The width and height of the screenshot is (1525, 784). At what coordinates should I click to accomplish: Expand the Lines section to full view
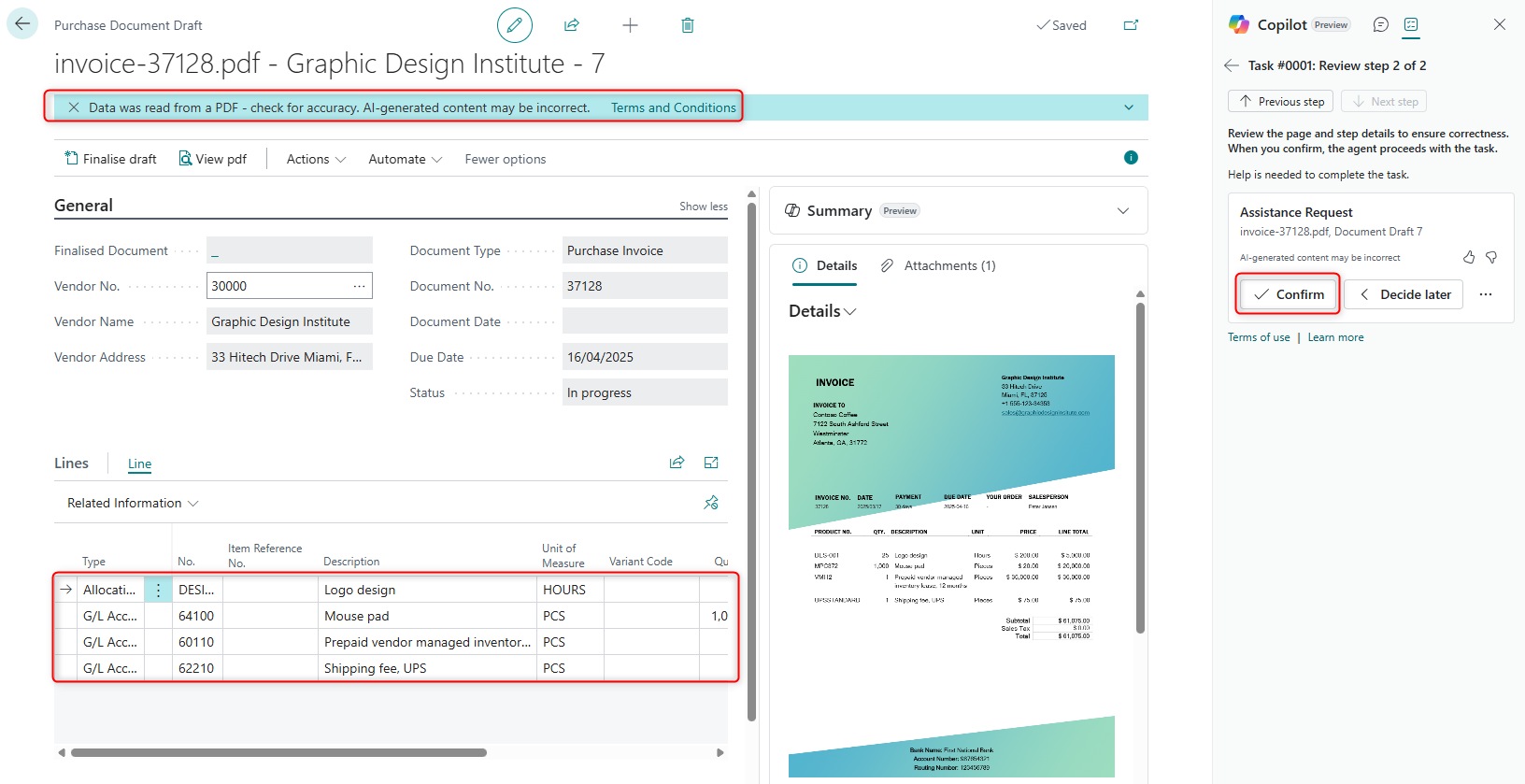pyautogui.click(x=711, y=463)
